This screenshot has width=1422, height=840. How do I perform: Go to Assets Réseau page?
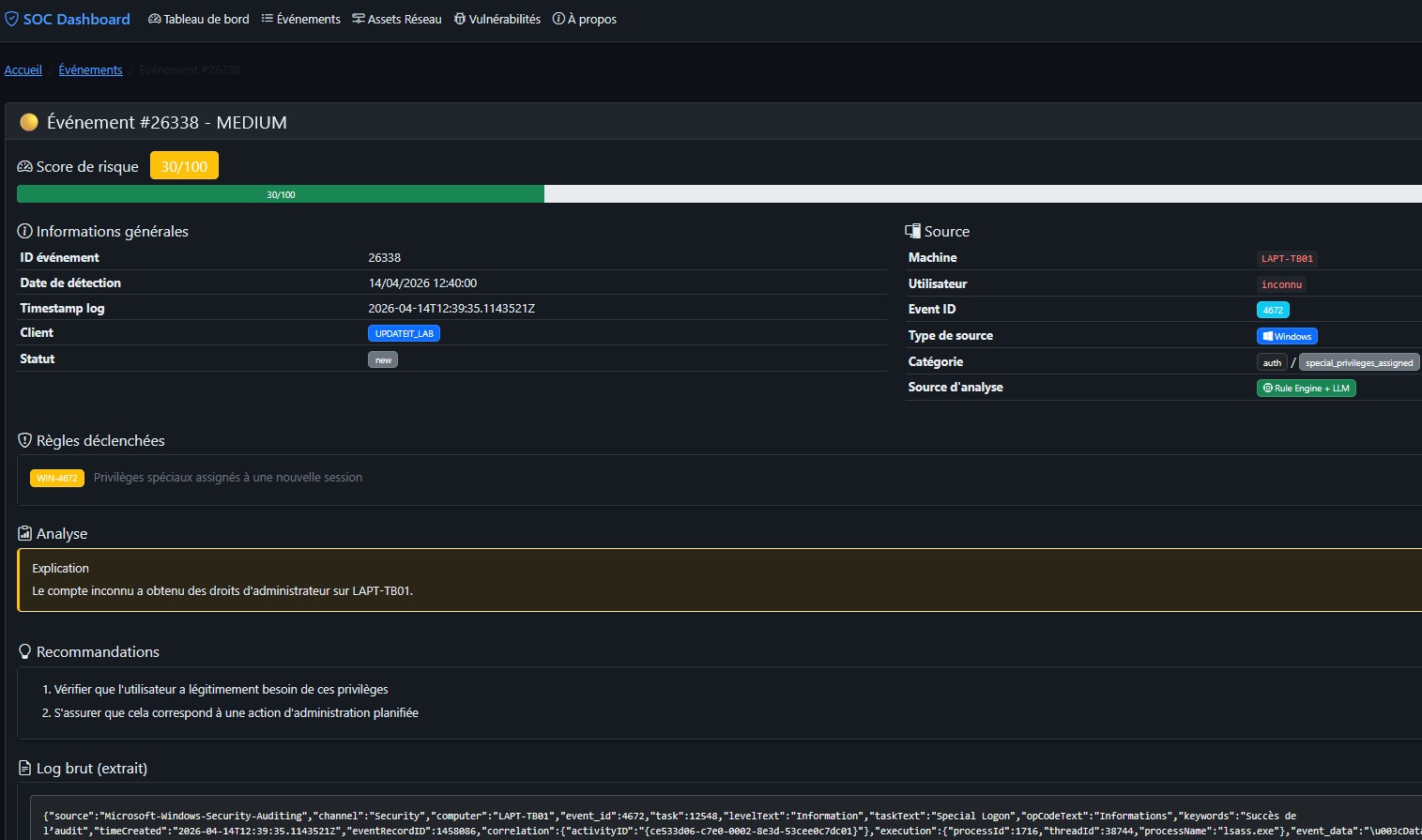pyautogui.click(x=396, y=19)
